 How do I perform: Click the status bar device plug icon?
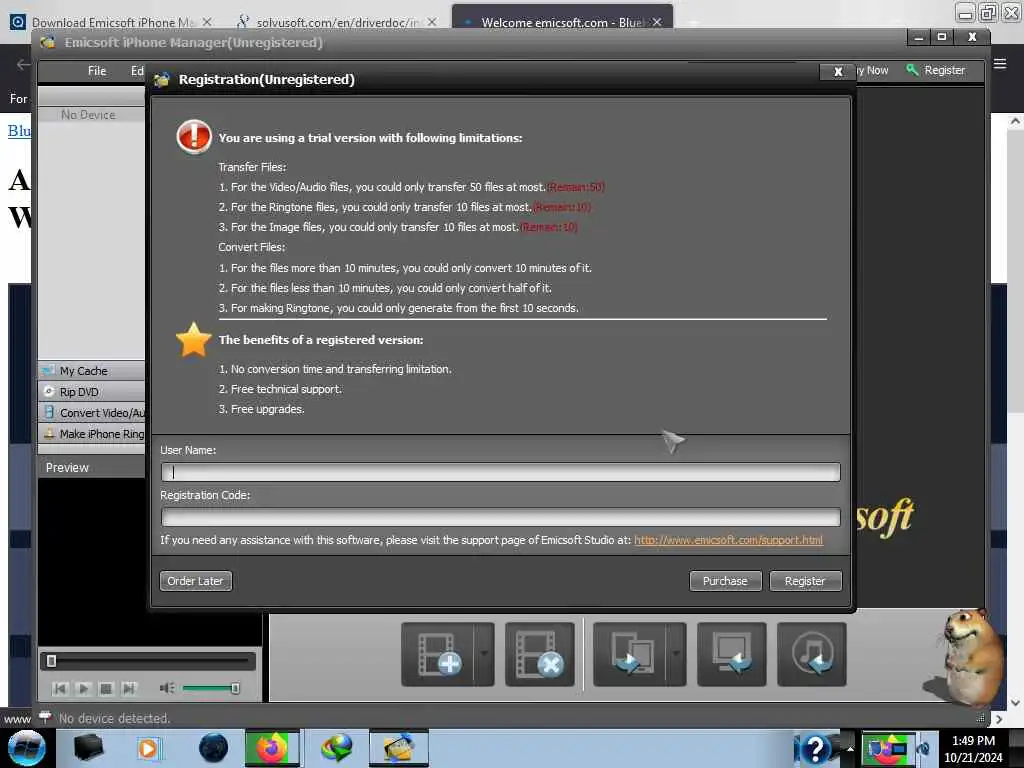click(x=45, y=717)
